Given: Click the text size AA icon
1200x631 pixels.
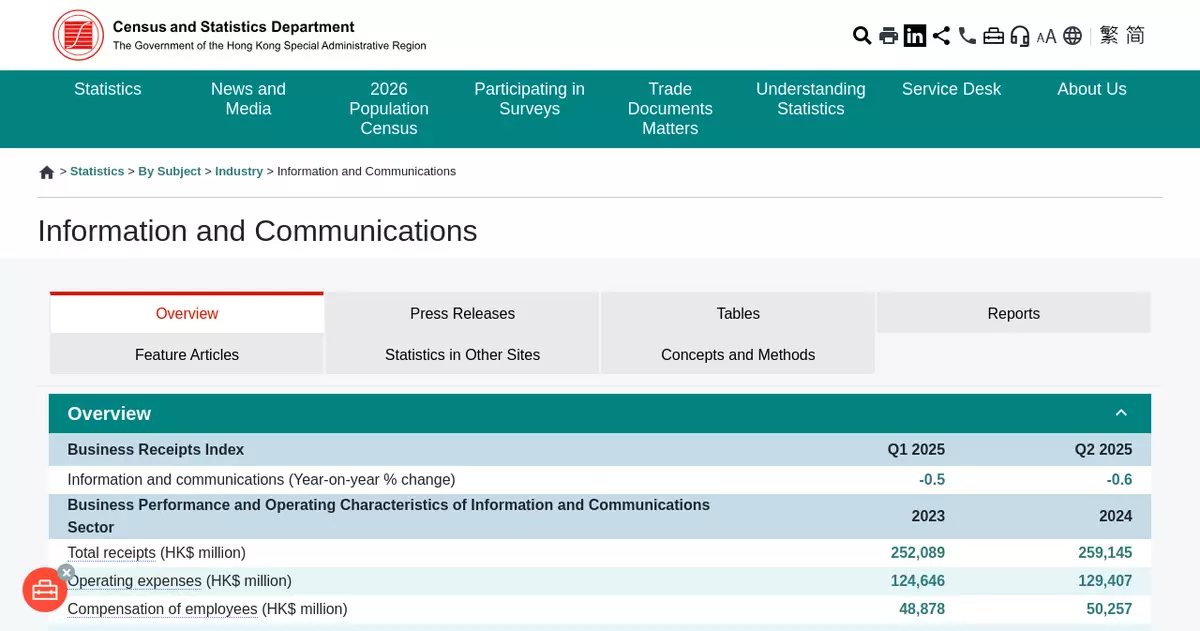Looking at the screenshot, I should (1046, 36).
